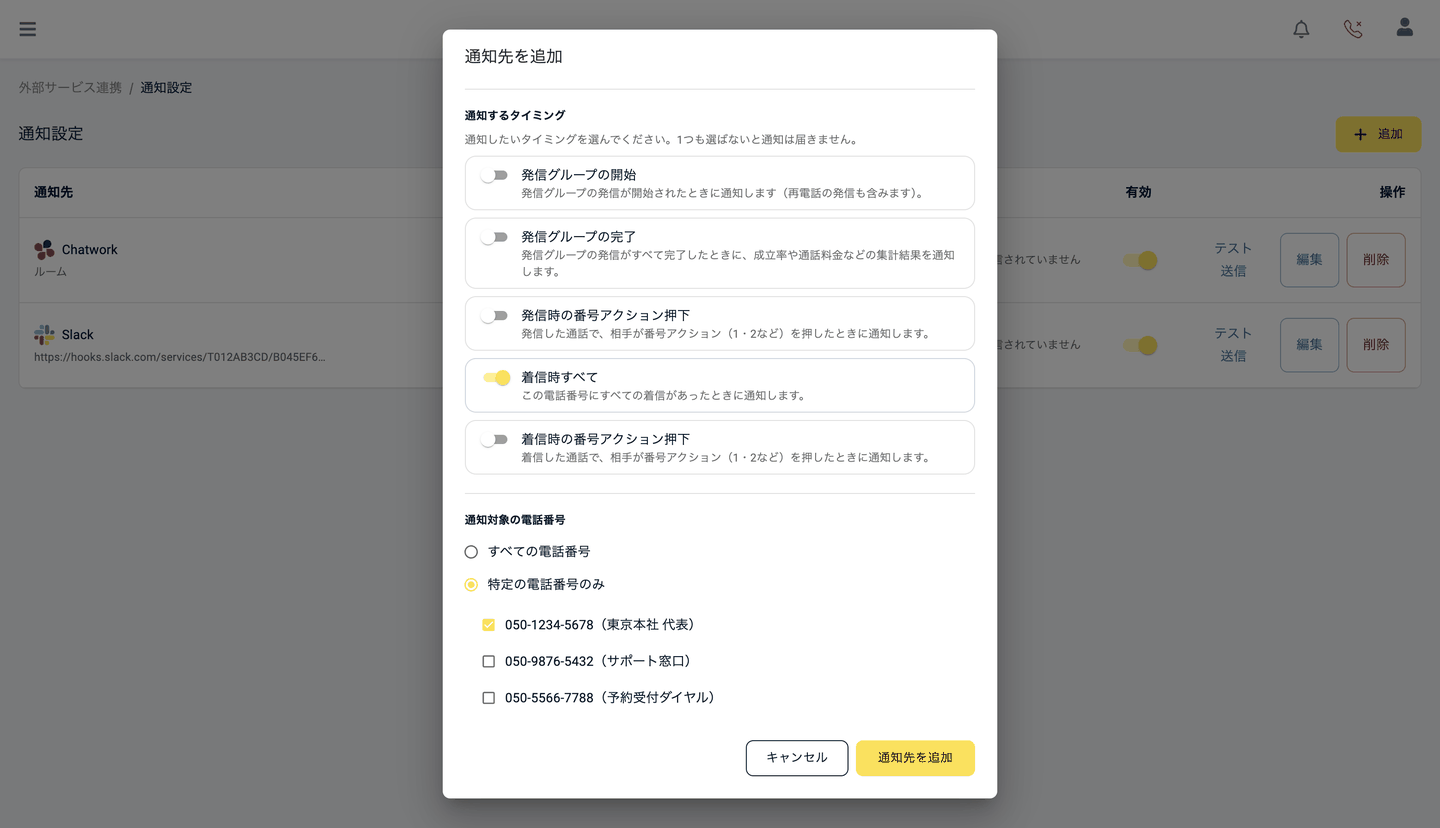
Task: Toggle the Slack row 有効 switch
Action: [1140, 345]
